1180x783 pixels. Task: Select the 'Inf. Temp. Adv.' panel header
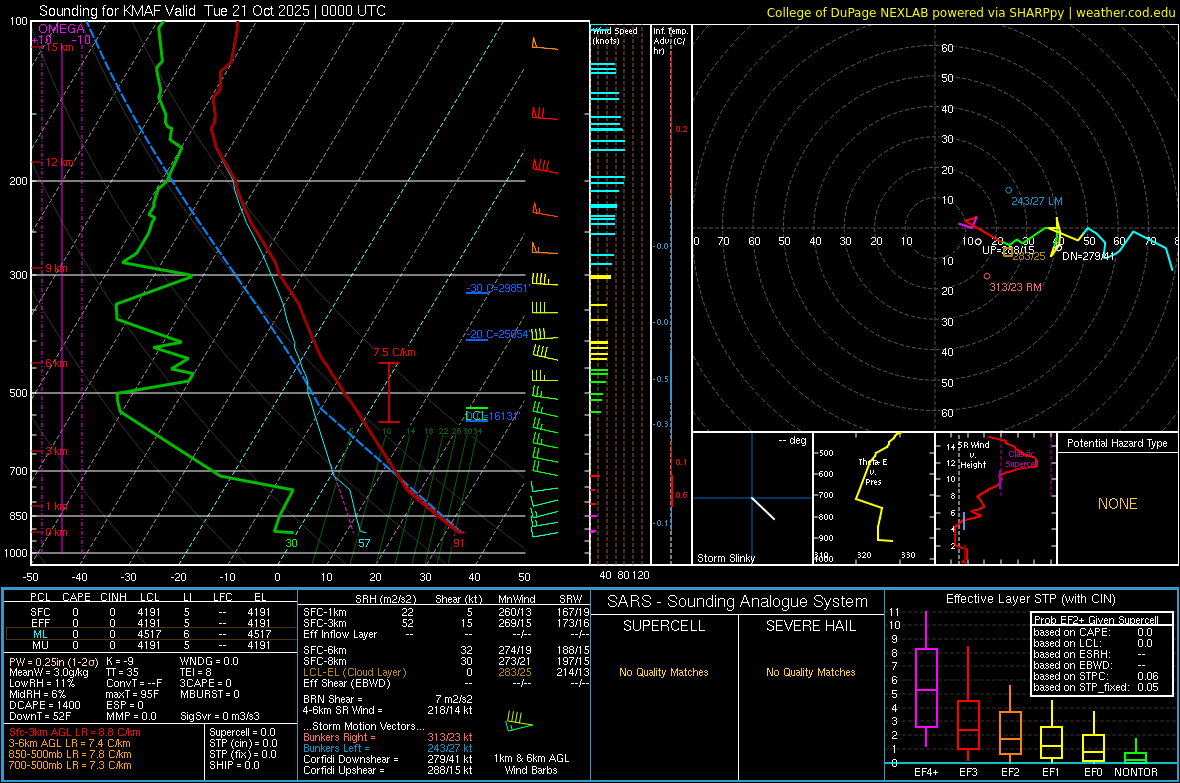click(670, 41)
